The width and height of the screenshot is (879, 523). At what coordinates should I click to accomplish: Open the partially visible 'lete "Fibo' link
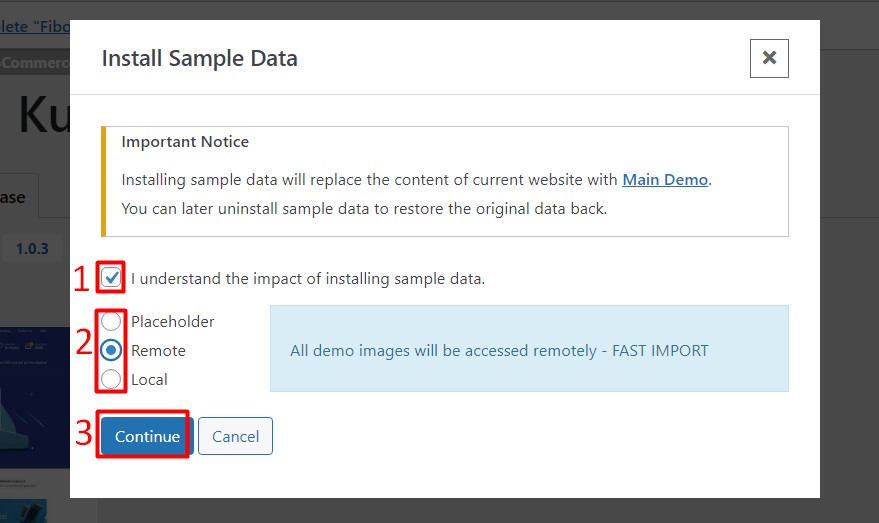tap(35, 26)
